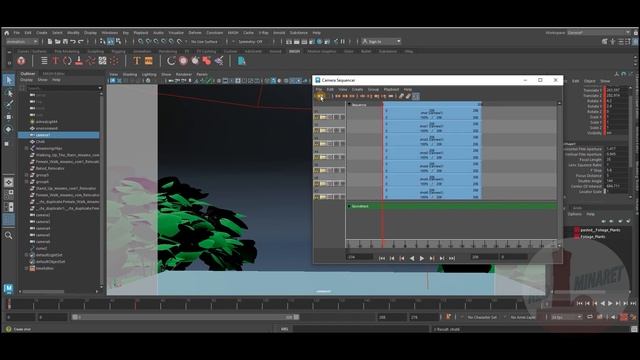Viewport: 640px width, 360px height.
Task: Open the Lighting menu in viewport panel
Action: point(149,74)
